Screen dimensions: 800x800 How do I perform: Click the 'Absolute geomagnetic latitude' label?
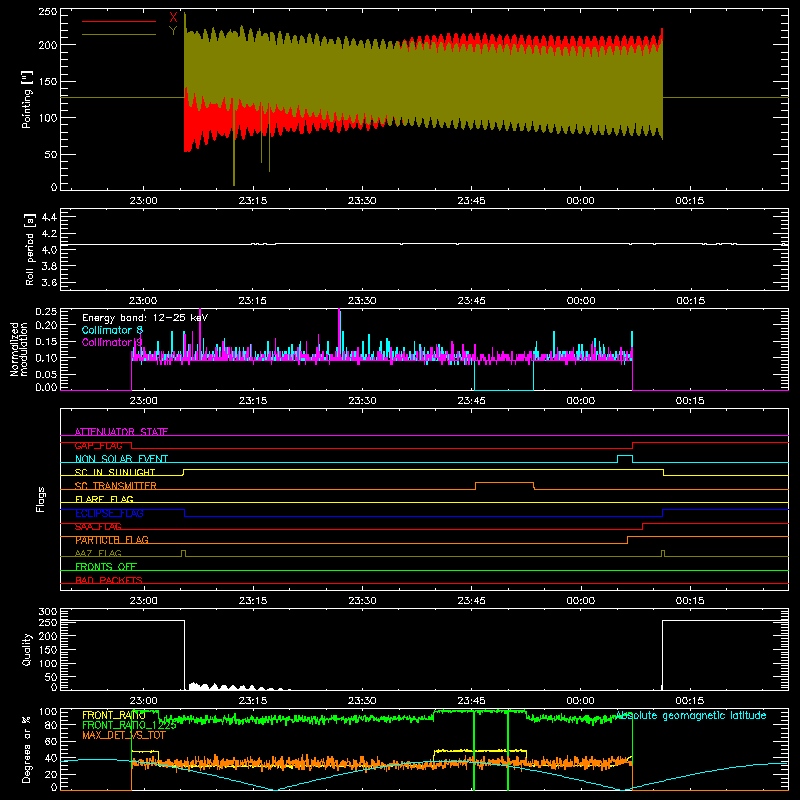tap(691, 715)
